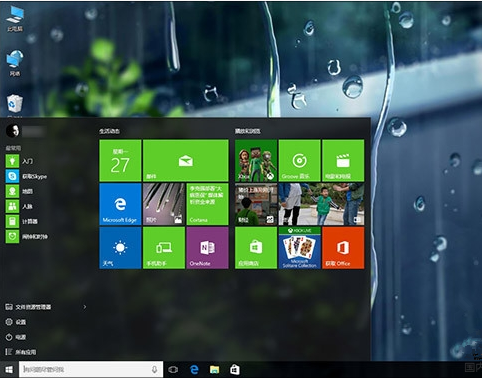Open Store from the taskbar
Viewport: 482px width, 378px height.
pos(235,369)
